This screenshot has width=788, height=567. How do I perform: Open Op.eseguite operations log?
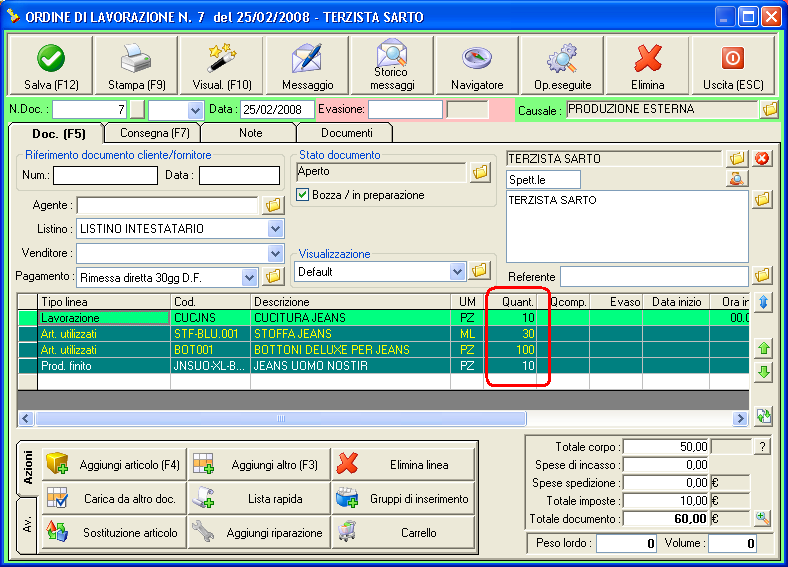562,66
